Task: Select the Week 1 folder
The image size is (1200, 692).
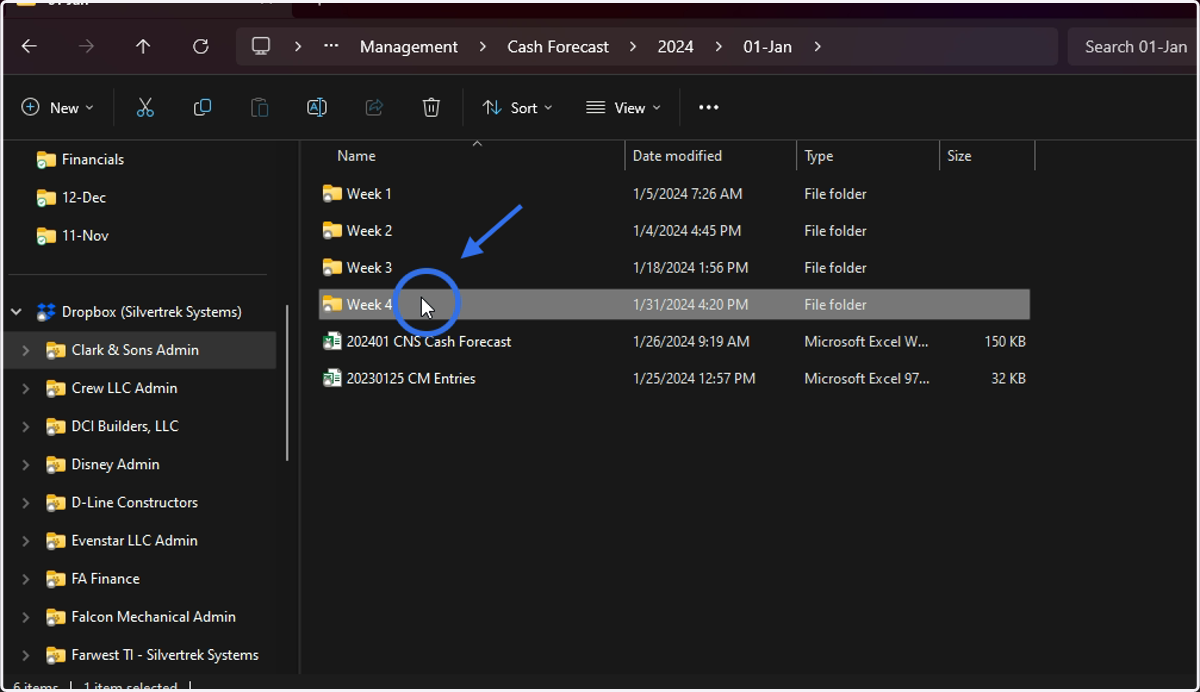Action: [674, 194]
